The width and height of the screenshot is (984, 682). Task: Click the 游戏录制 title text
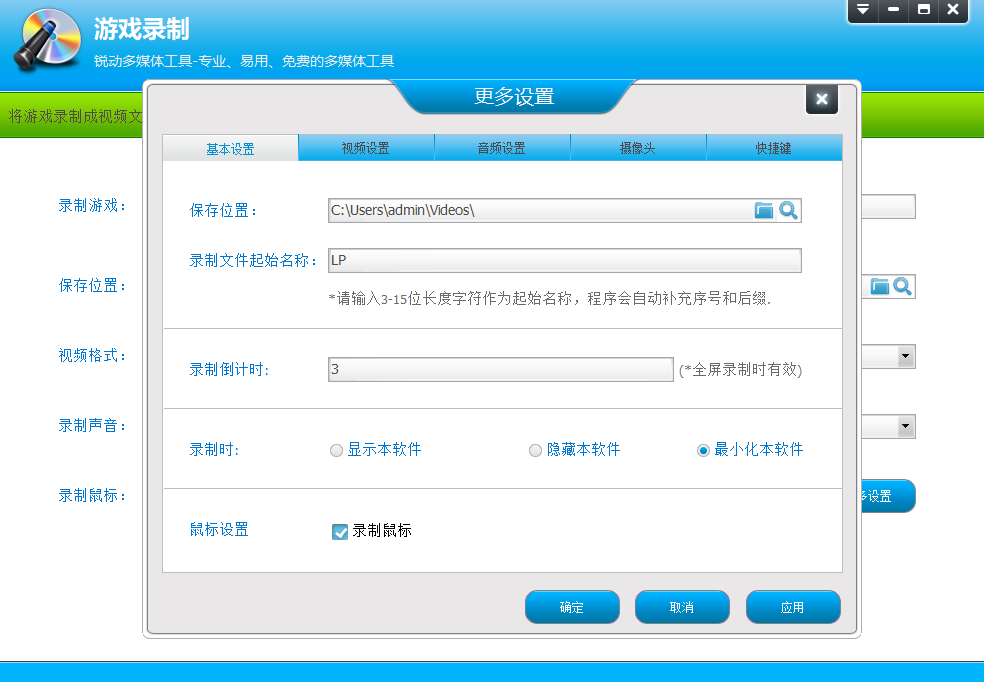click(142, 29)
